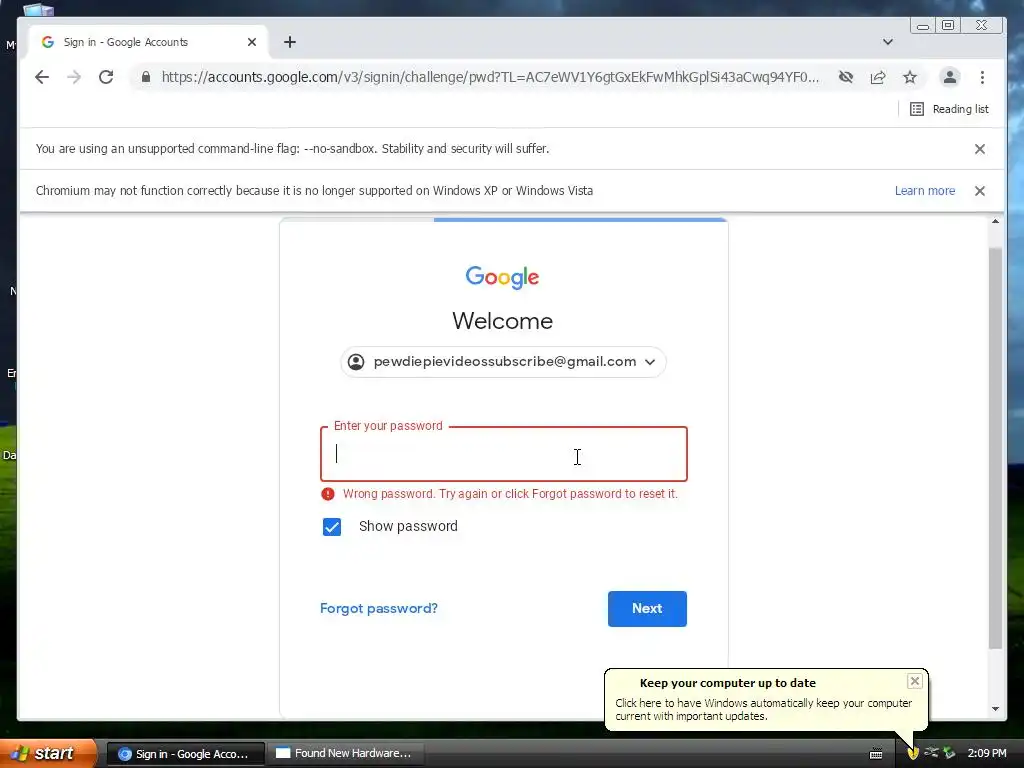Open the three-dot browser menu
This screenshot has height=768, width=1024.
(982, 77)
